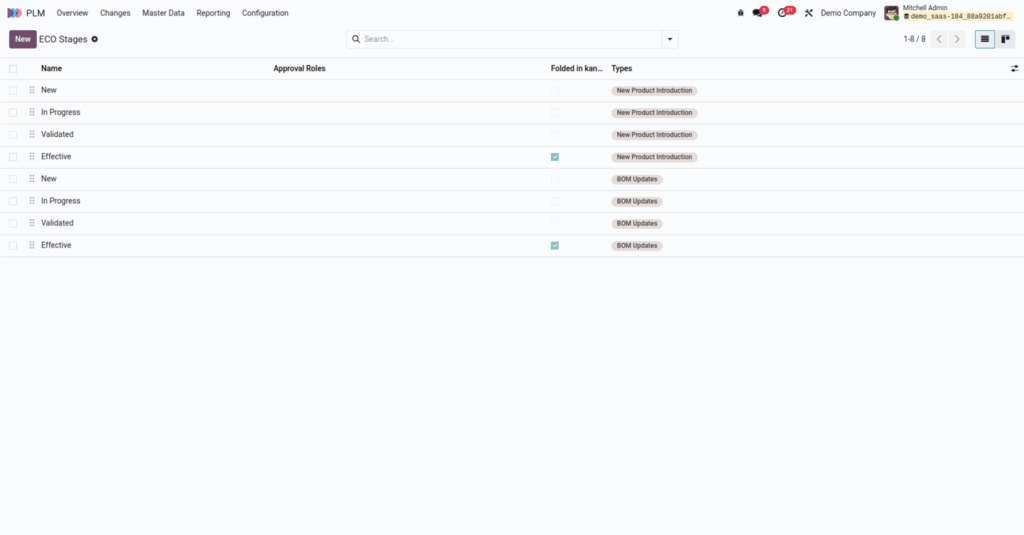Viewport: 1024px width, 535px height.
Task: Switch to kanban view
Action: click(x=1005, y=39)
